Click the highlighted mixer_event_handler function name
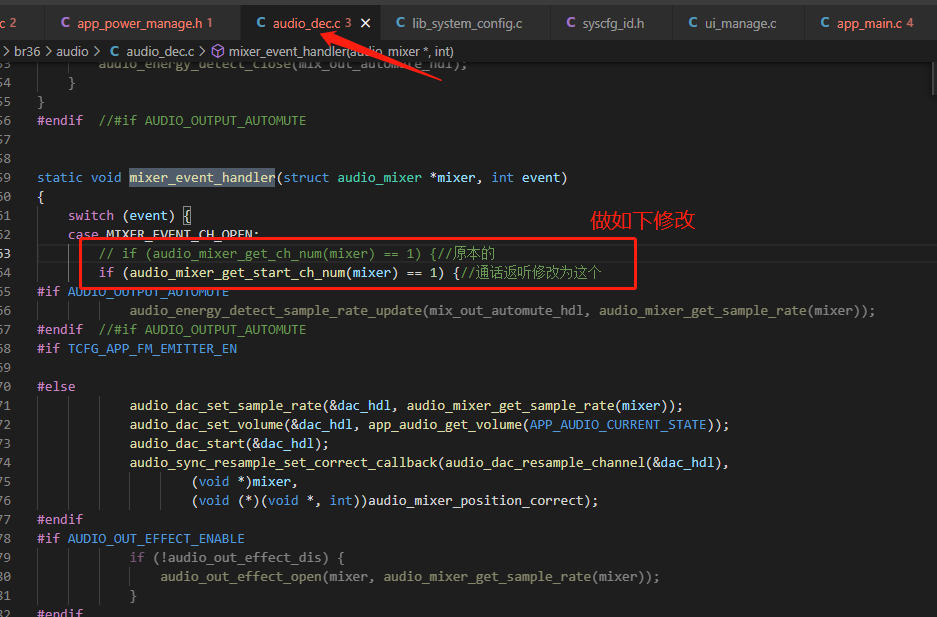 202,177
